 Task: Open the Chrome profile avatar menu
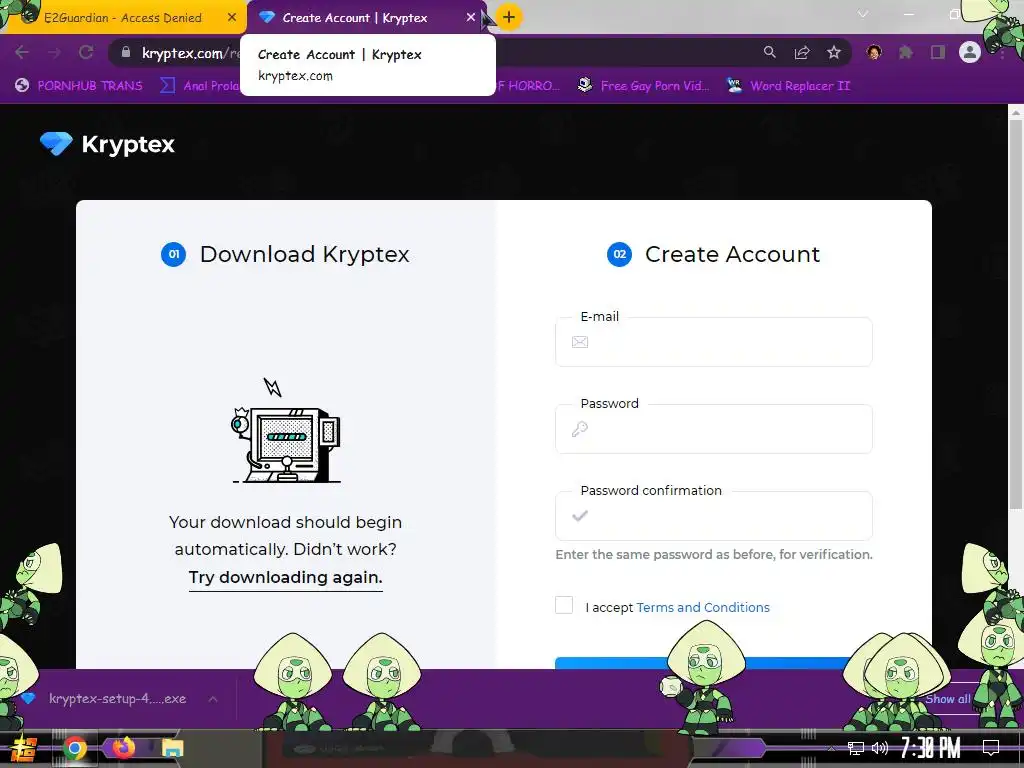[x=970, y=52]
